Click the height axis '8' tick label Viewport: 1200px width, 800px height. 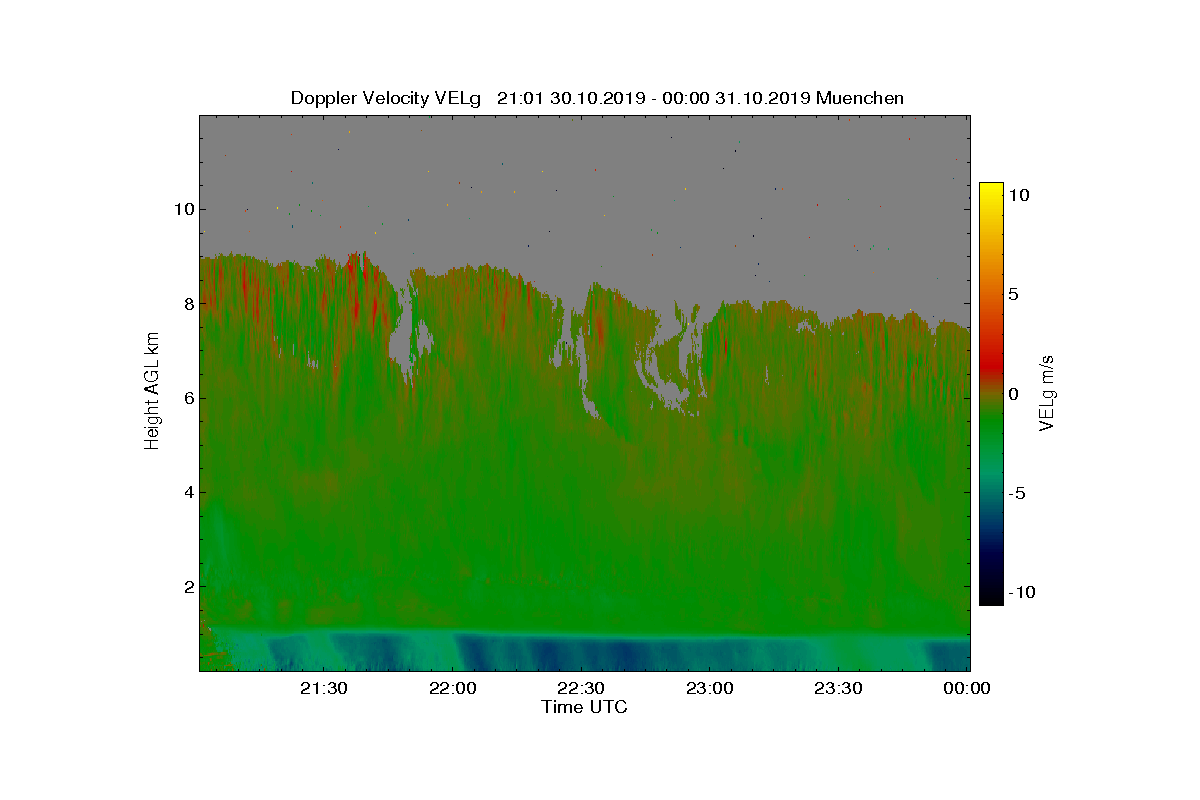click(x=187, y=303)
